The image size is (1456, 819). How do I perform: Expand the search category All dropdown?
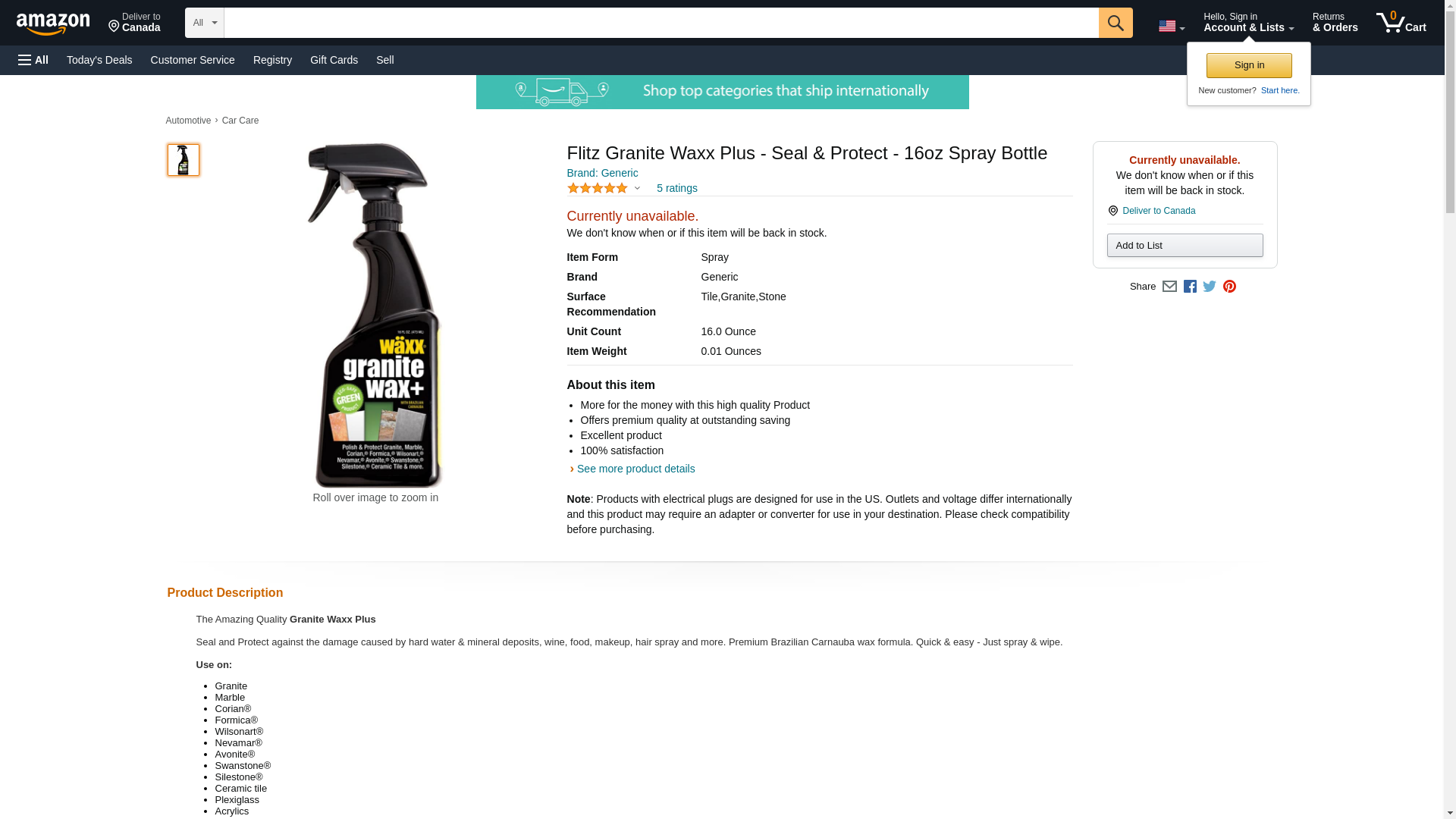pyautogui.click(x=205, y=23)
